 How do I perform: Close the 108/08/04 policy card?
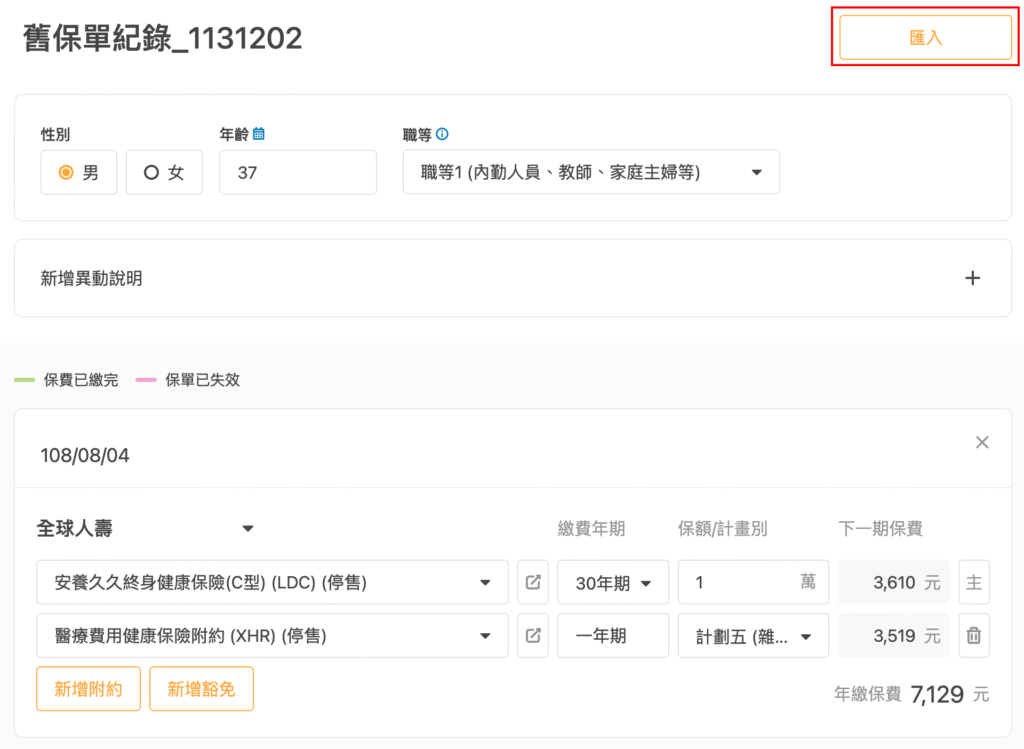coord(982,442)
